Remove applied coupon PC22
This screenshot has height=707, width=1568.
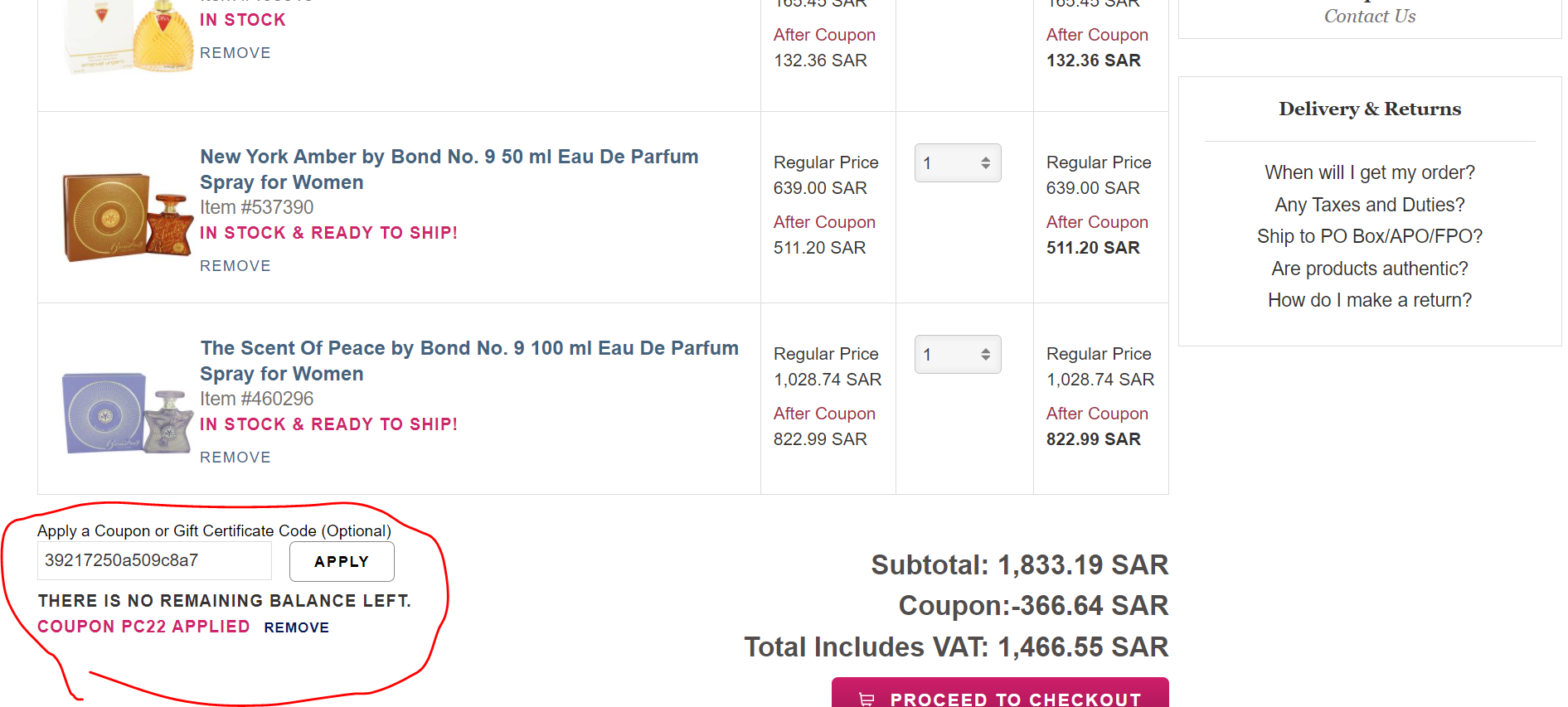(296, 628)
